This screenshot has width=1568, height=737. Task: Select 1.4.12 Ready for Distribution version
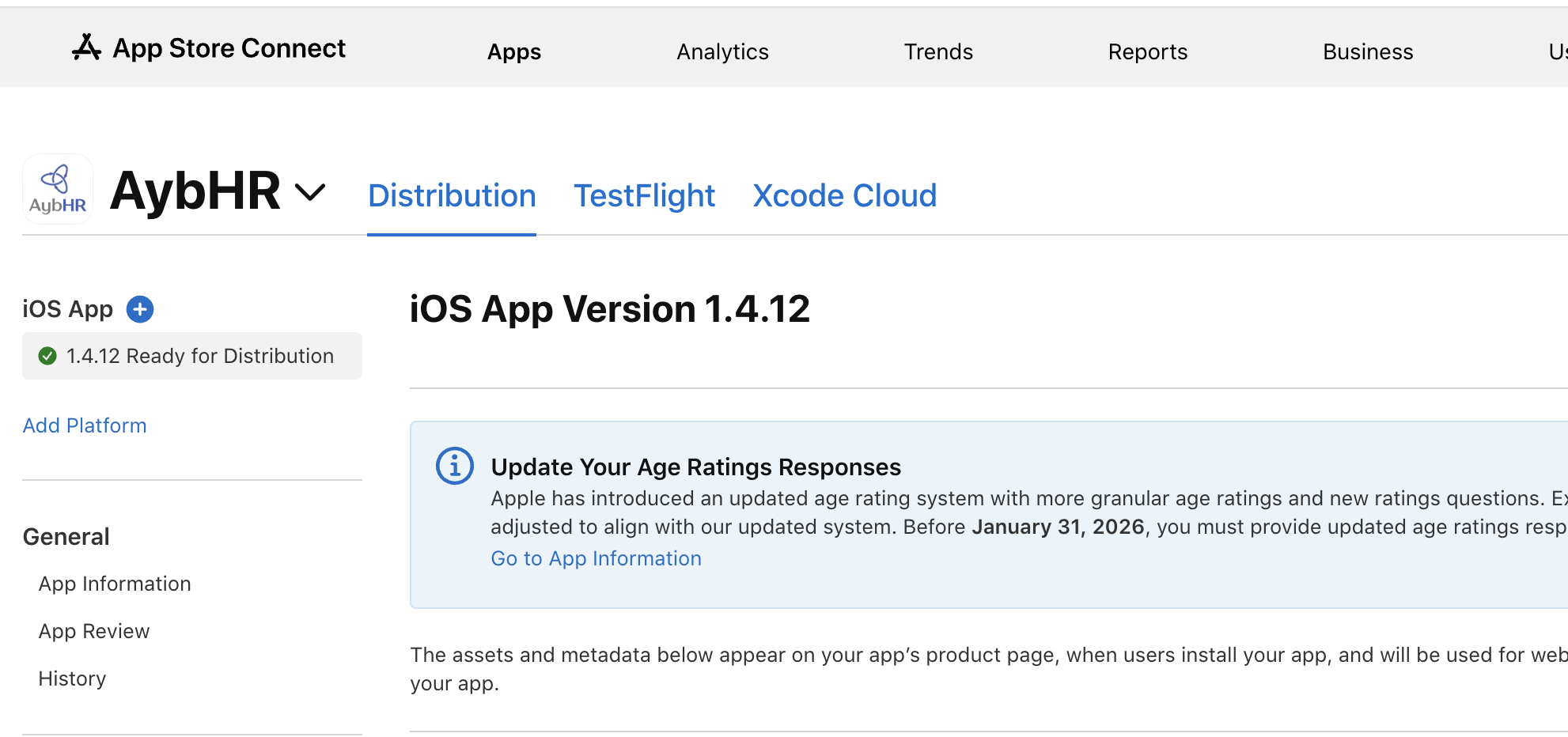pyautogui.click(x=199, y=356)
